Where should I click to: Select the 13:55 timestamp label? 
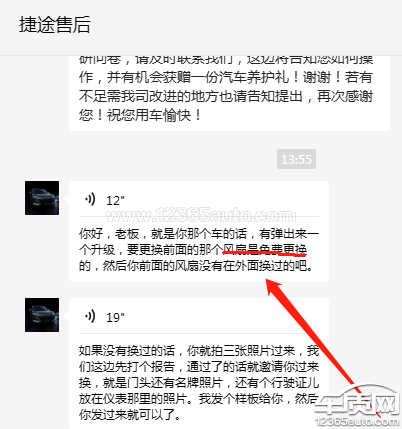click(x=296, y=159)
